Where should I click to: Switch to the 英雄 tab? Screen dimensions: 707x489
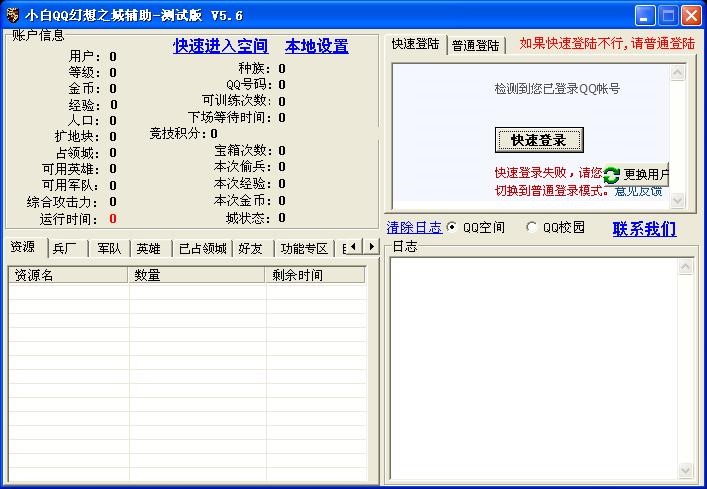[150, 249]
